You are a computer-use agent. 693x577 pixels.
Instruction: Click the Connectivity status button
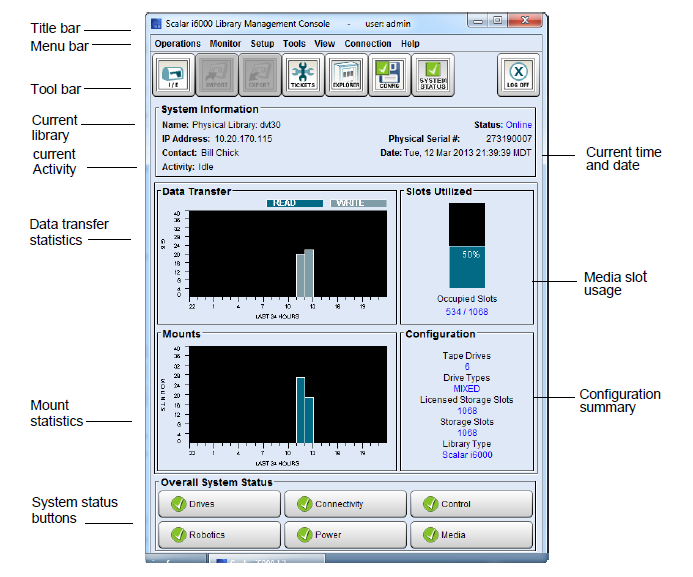click(346, 504)
